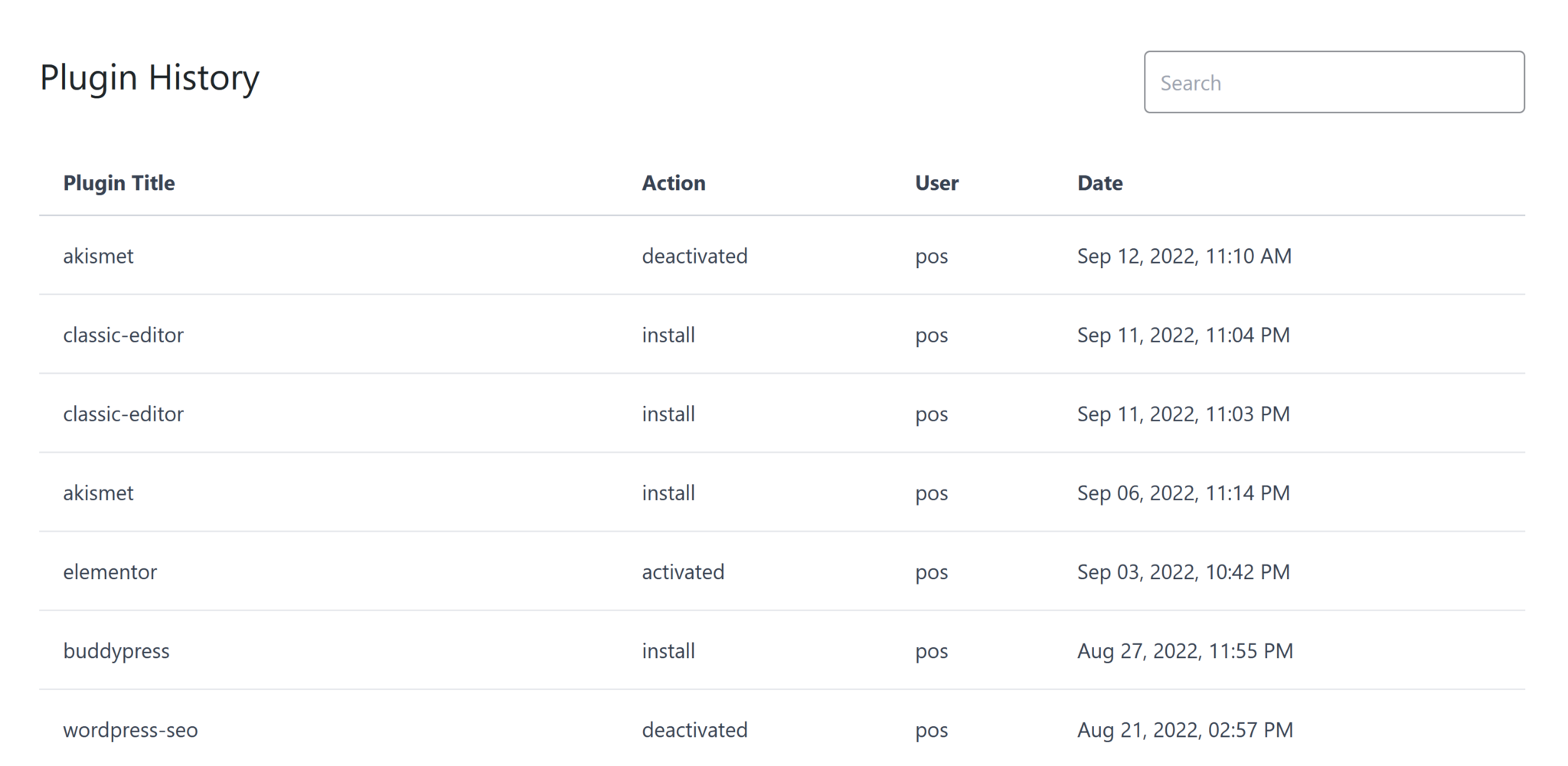Viewport: 1568px width, 766px height.
Task: Sort by the Date column header
Action: [1099, 182]
